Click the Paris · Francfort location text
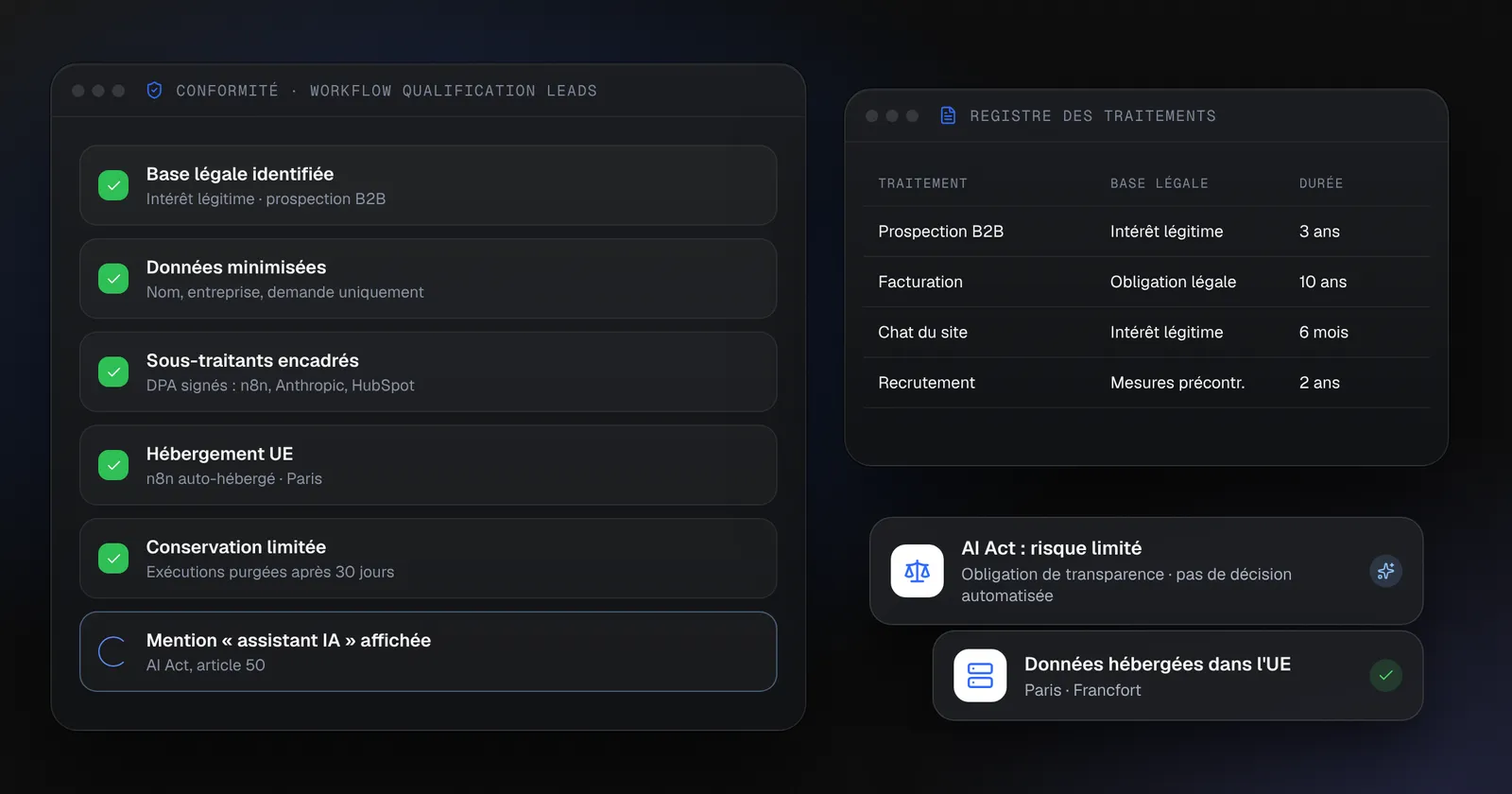Image resolution: width=1512 pixels, height=794 pixels. click(x=1083, y=690)
